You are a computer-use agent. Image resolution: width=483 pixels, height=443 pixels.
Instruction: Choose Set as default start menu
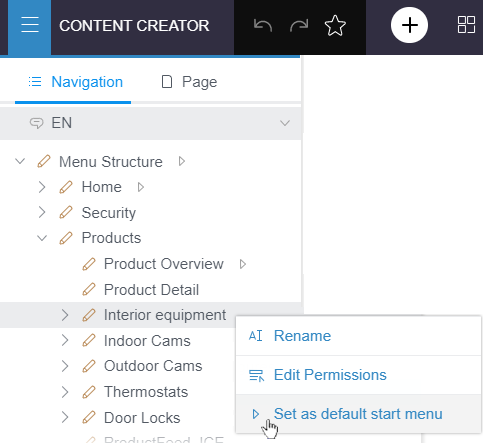point(358,414)
